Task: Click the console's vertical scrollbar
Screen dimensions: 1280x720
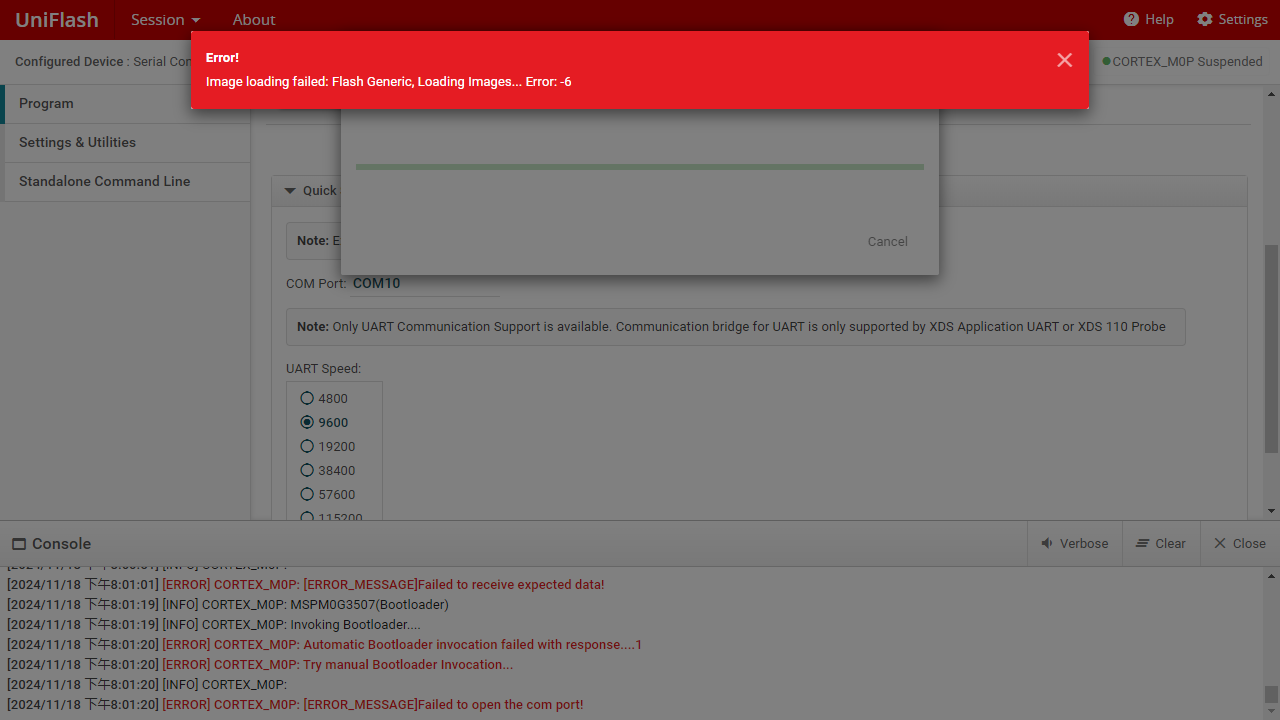Action: [1271, 640]
